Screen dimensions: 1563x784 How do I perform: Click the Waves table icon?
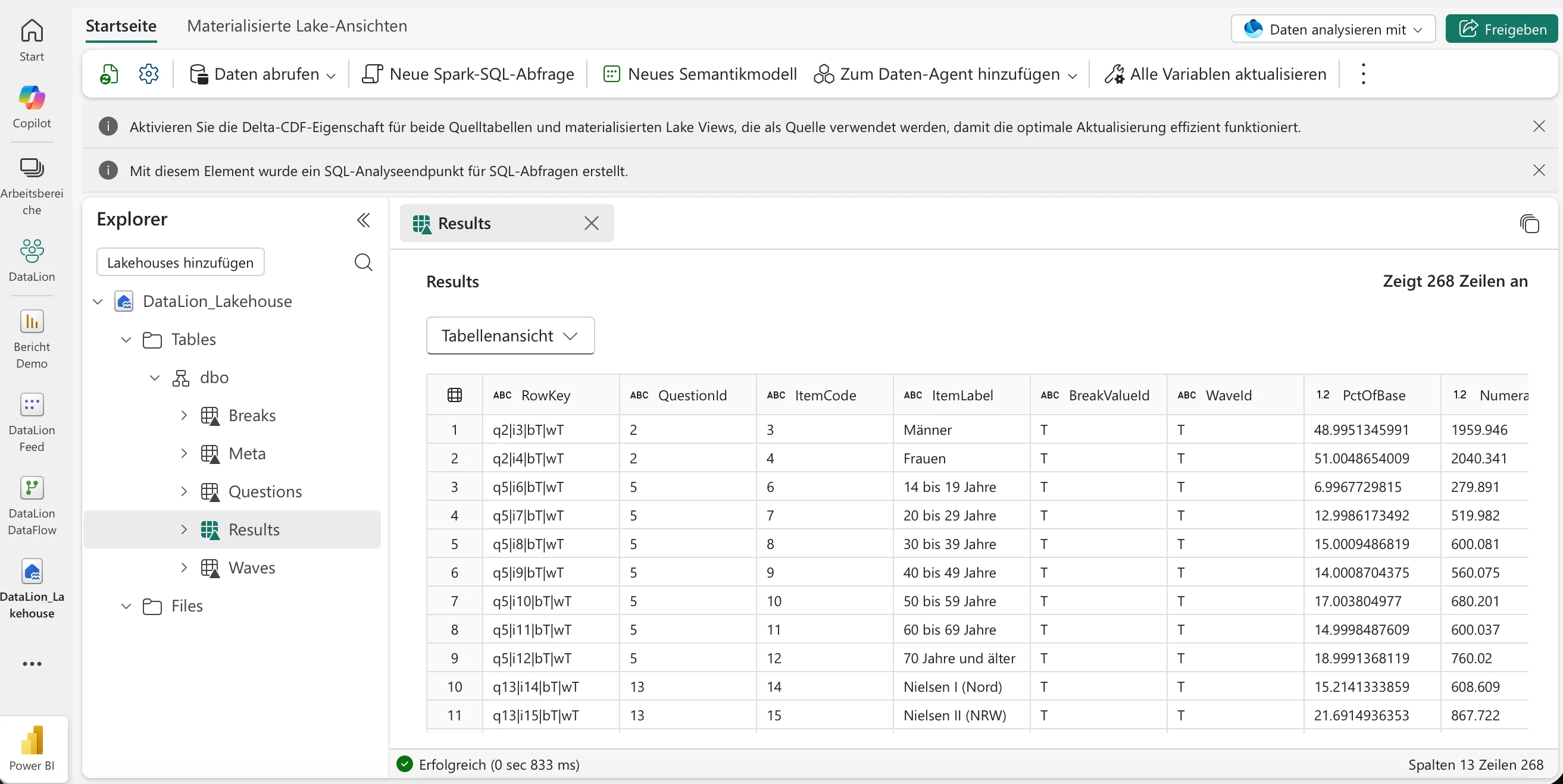click(x=210, y=568)
